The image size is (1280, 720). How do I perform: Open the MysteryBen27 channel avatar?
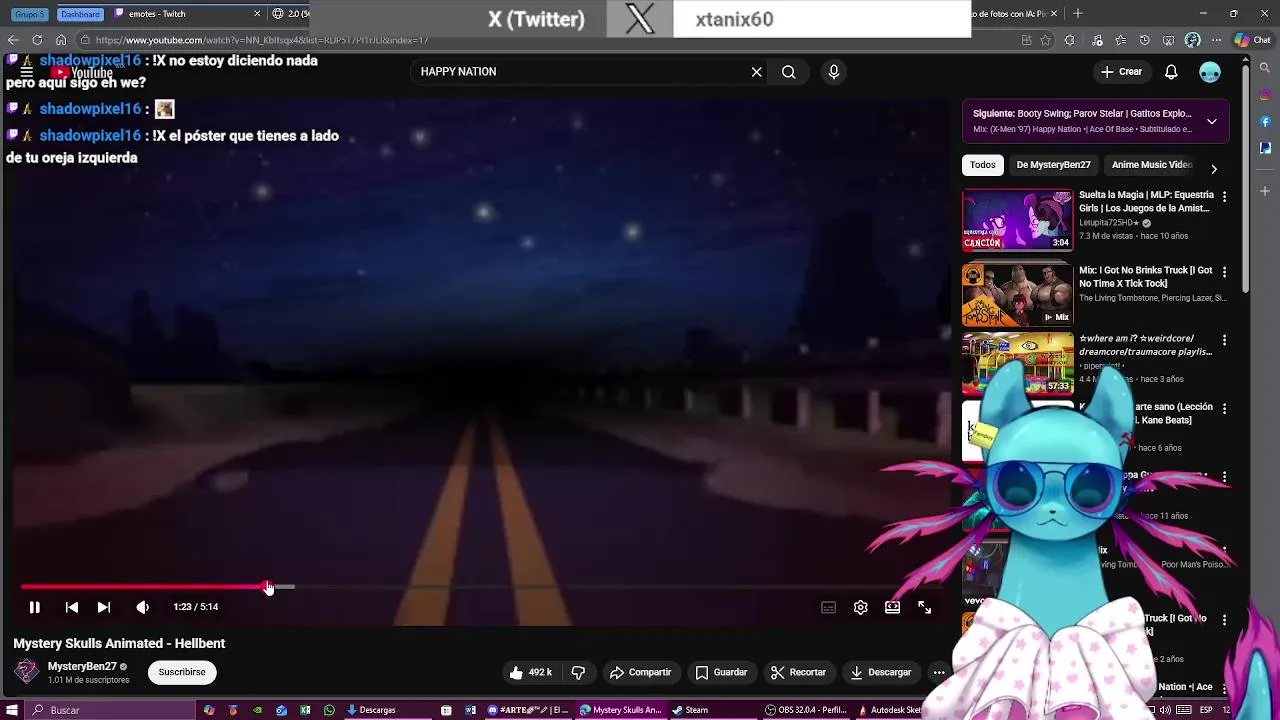tap(26, 672)
